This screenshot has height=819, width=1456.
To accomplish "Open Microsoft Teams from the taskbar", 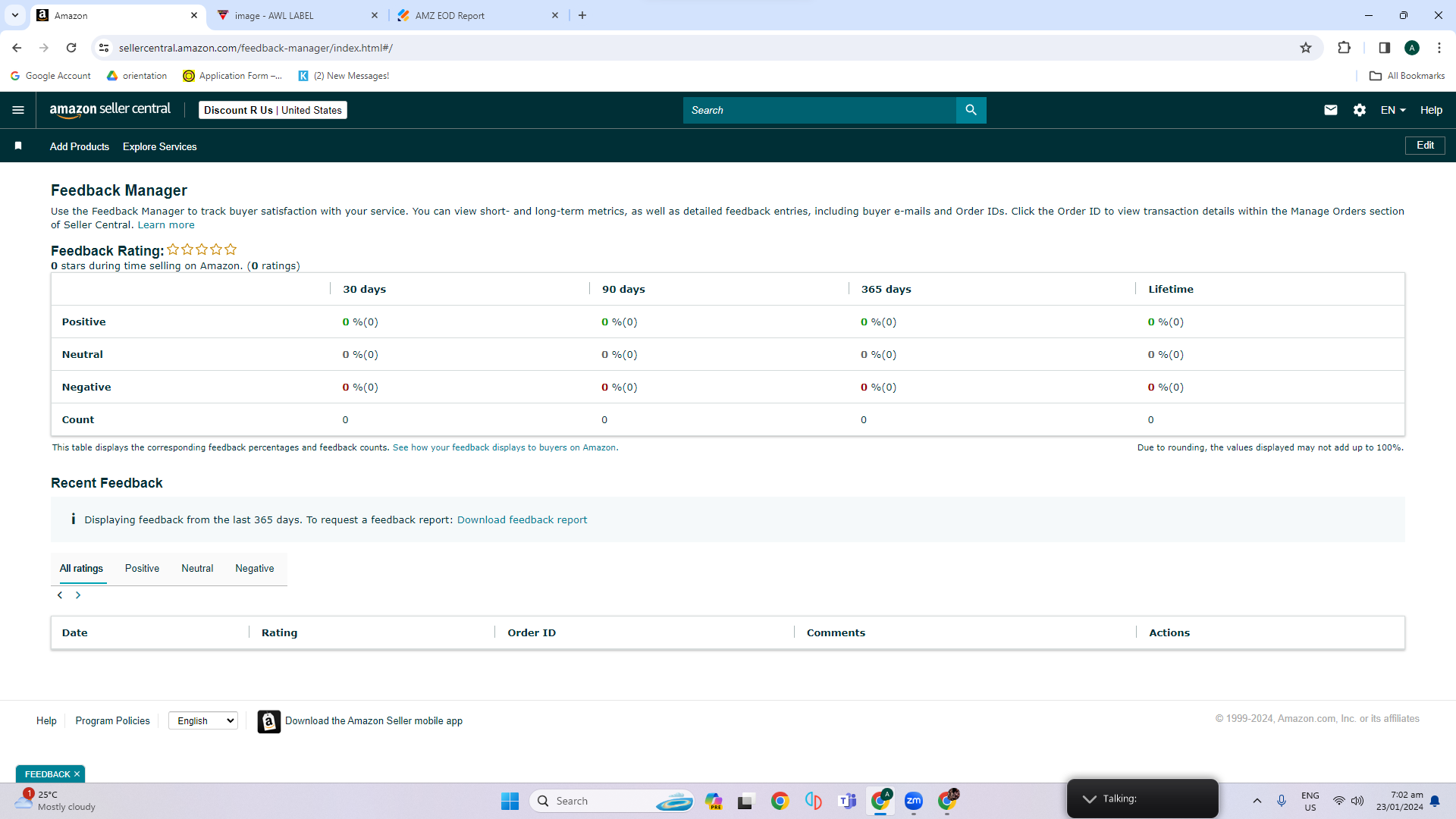I will (847, 801).
